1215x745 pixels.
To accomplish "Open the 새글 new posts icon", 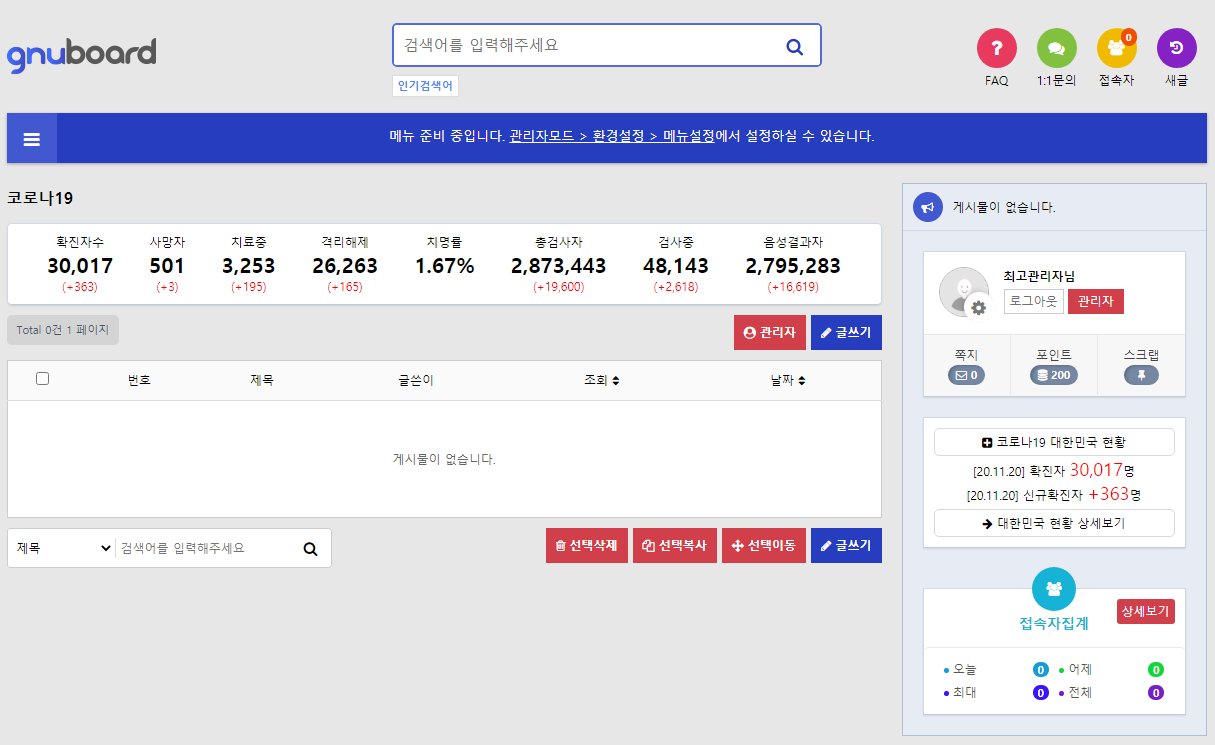I will [1176, 48].
